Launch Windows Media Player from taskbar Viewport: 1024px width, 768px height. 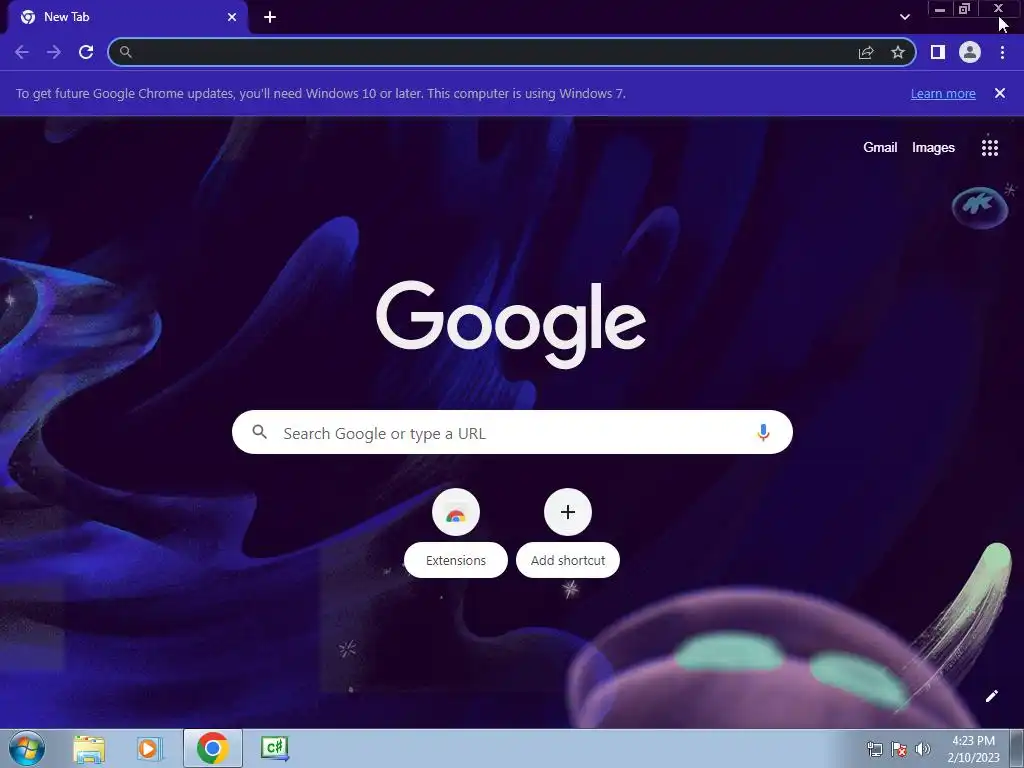[150, 748]
